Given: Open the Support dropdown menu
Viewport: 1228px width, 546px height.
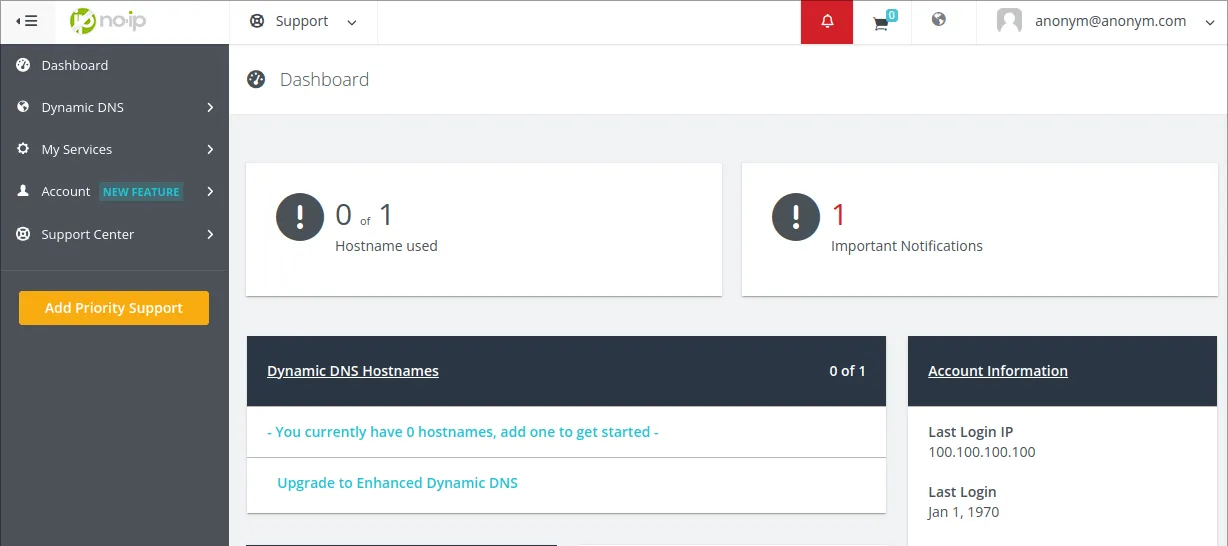Looking at the screenshot, I should (x=303, y=22).
